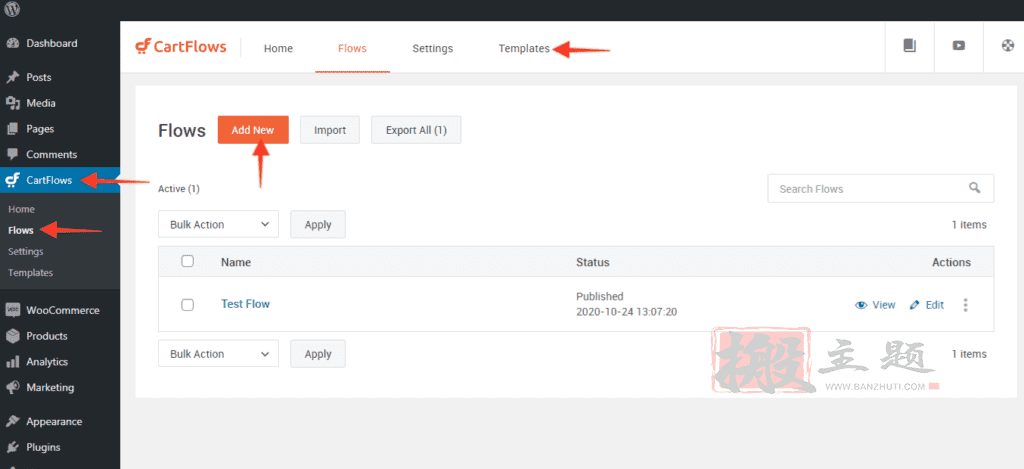Open Templates in sidebar submenu
The image size is (1024, 469).
tap(31, 272)
